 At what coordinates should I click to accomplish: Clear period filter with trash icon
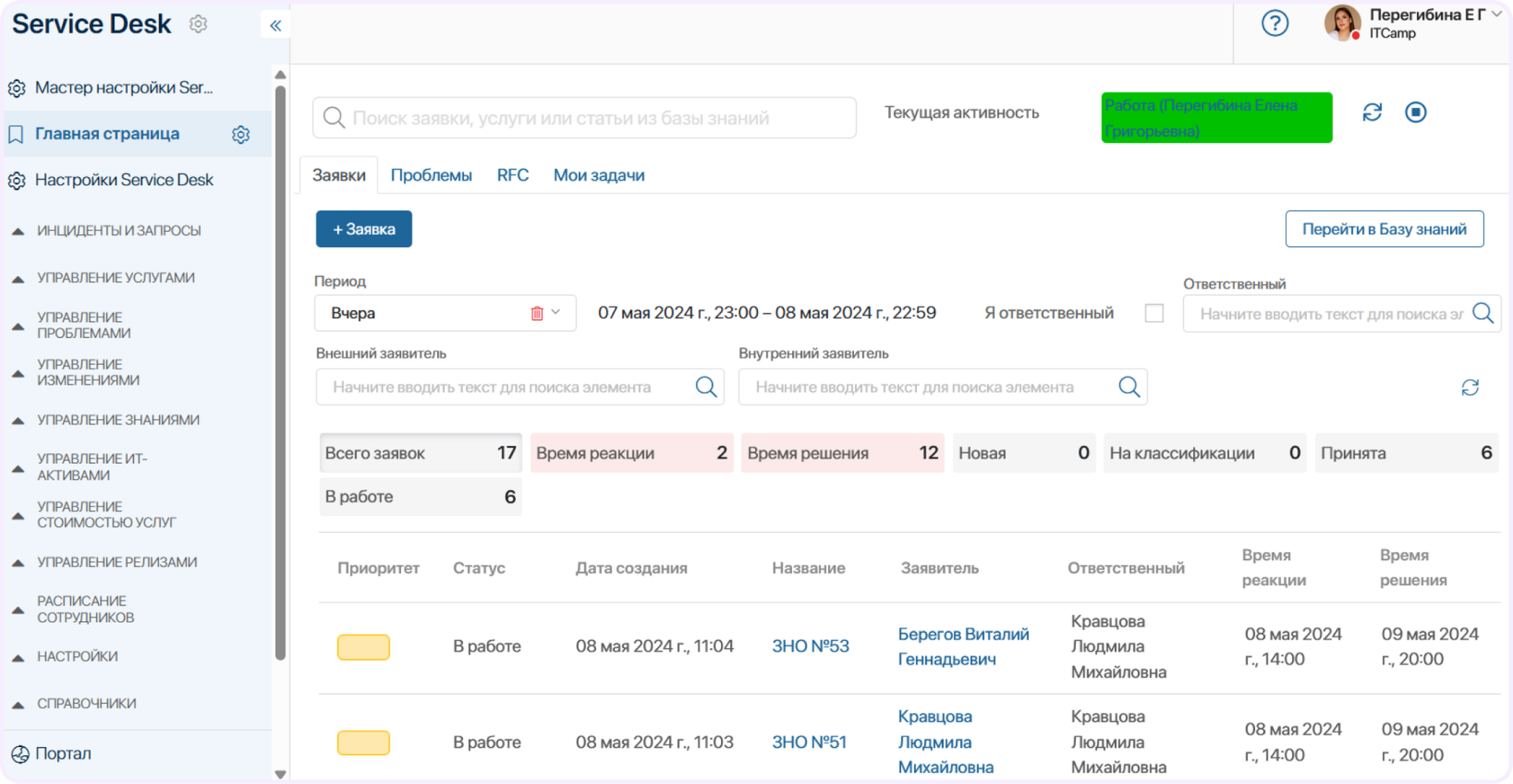pyautogui.click(x=537, y=313)
